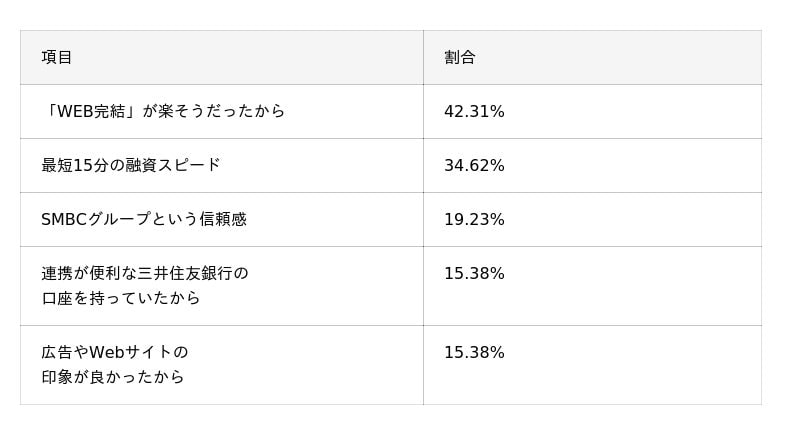Select the 最短15分の融資スピード cell
The image size is (800, 435).
[131, 165]
